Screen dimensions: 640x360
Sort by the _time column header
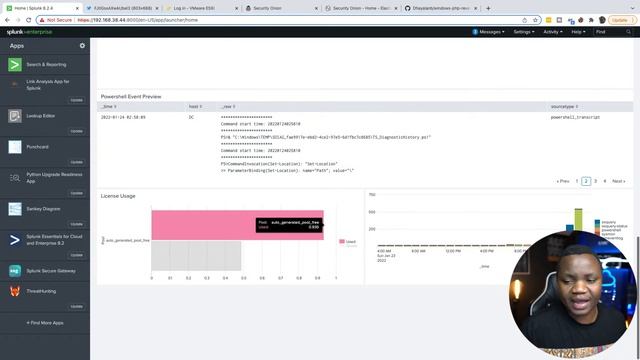coord(109,107)
